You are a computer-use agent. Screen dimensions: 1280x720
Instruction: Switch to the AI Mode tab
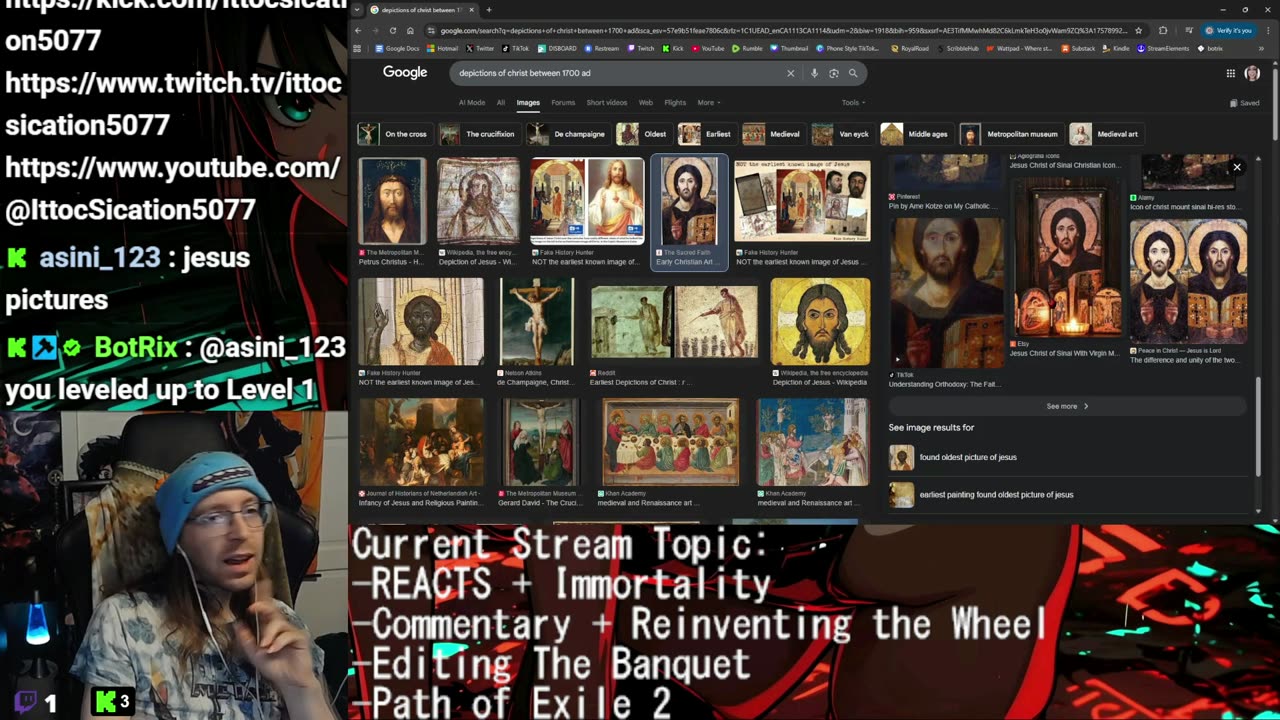472,102
